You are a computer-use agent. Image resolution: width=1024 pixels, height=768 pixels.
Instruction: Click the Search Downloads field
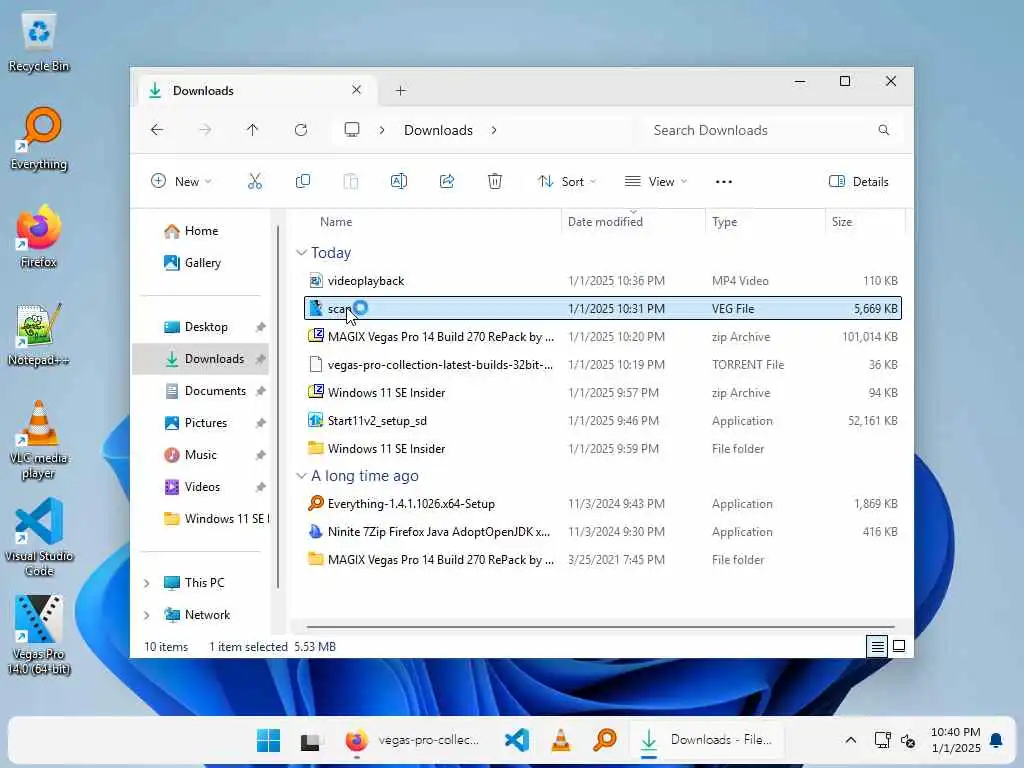tap(771, 130)
